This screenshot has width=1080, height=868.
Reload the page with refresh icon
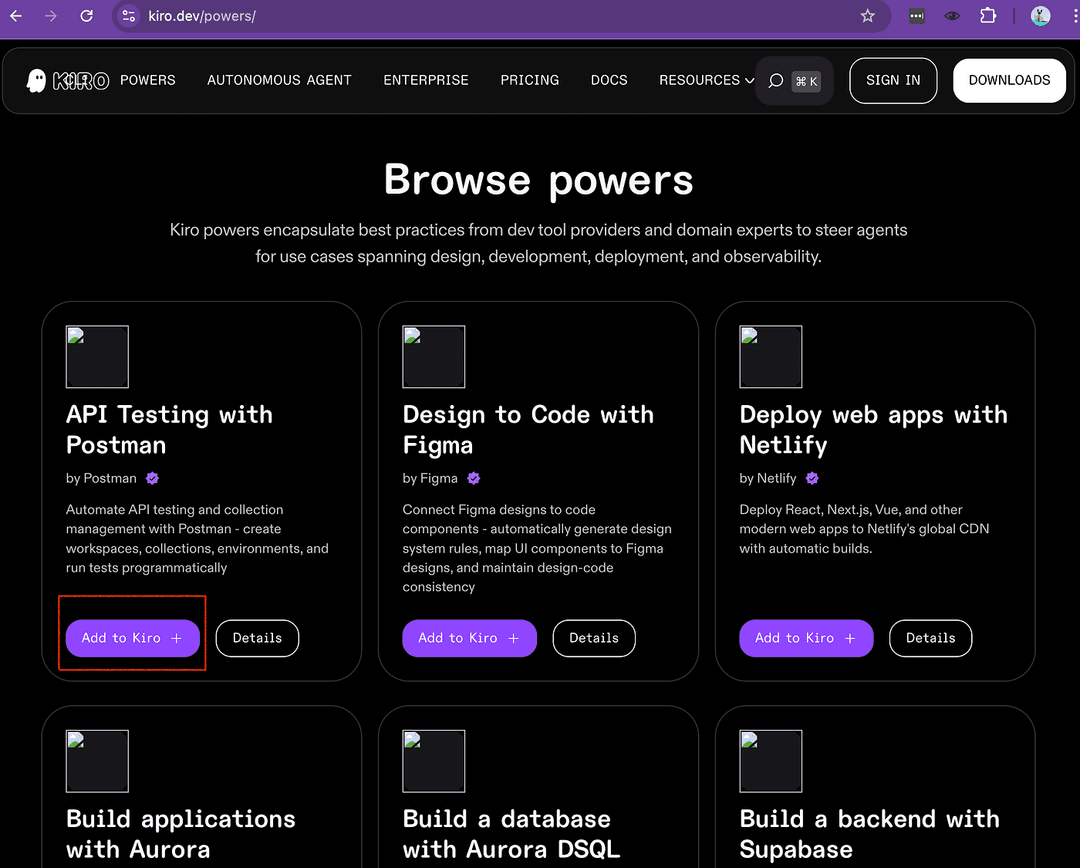(86, 16)
